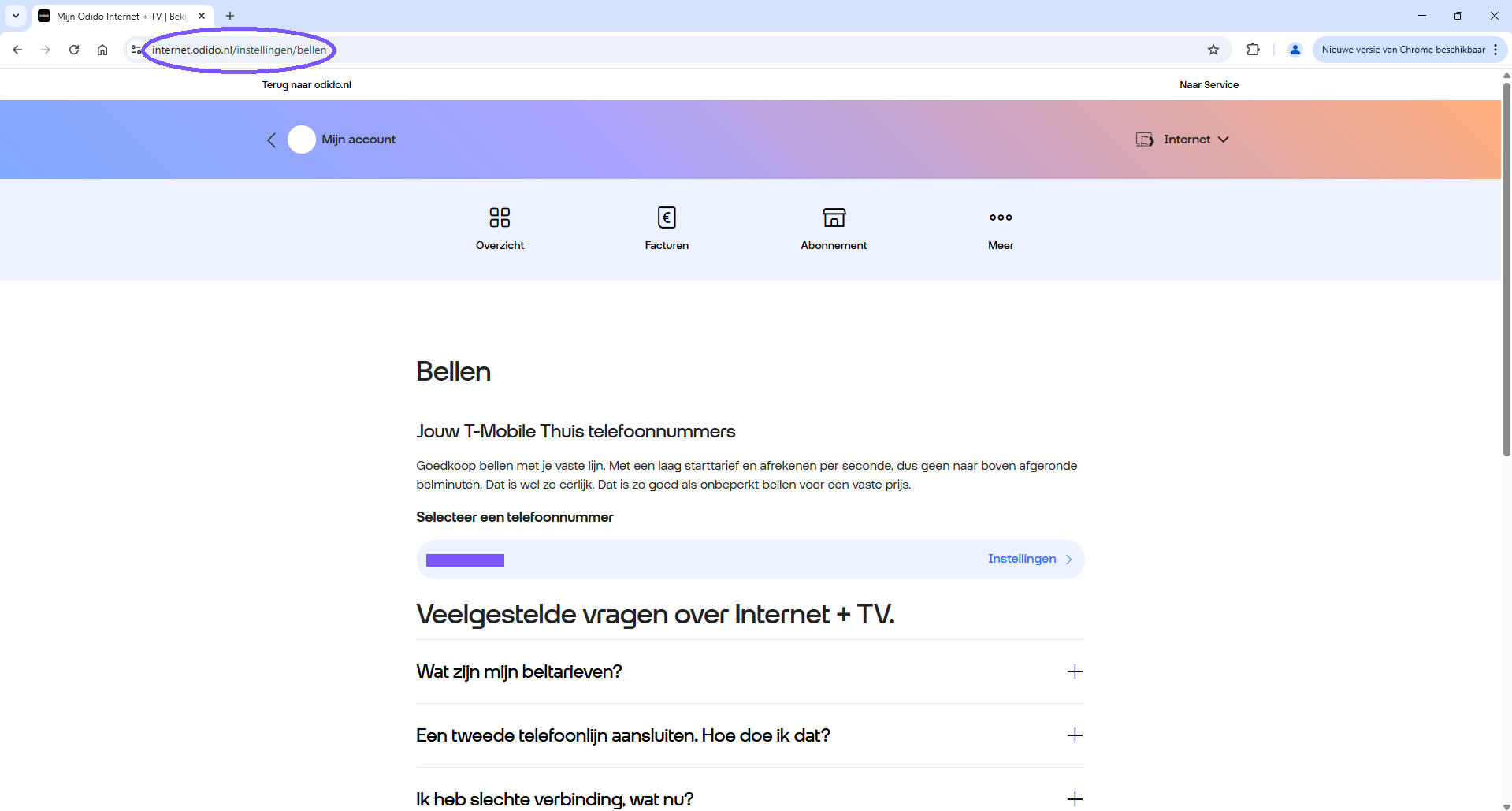Image resolution: width=1512 pixels, height=811 pixels.
Task: Select the Overzicht menu label
Action: point(500,245)
